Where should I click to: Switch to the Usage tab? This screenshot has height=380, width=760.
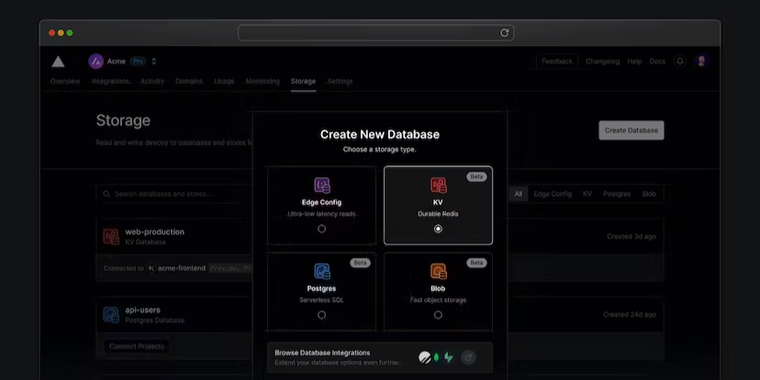tap(224, 81)
